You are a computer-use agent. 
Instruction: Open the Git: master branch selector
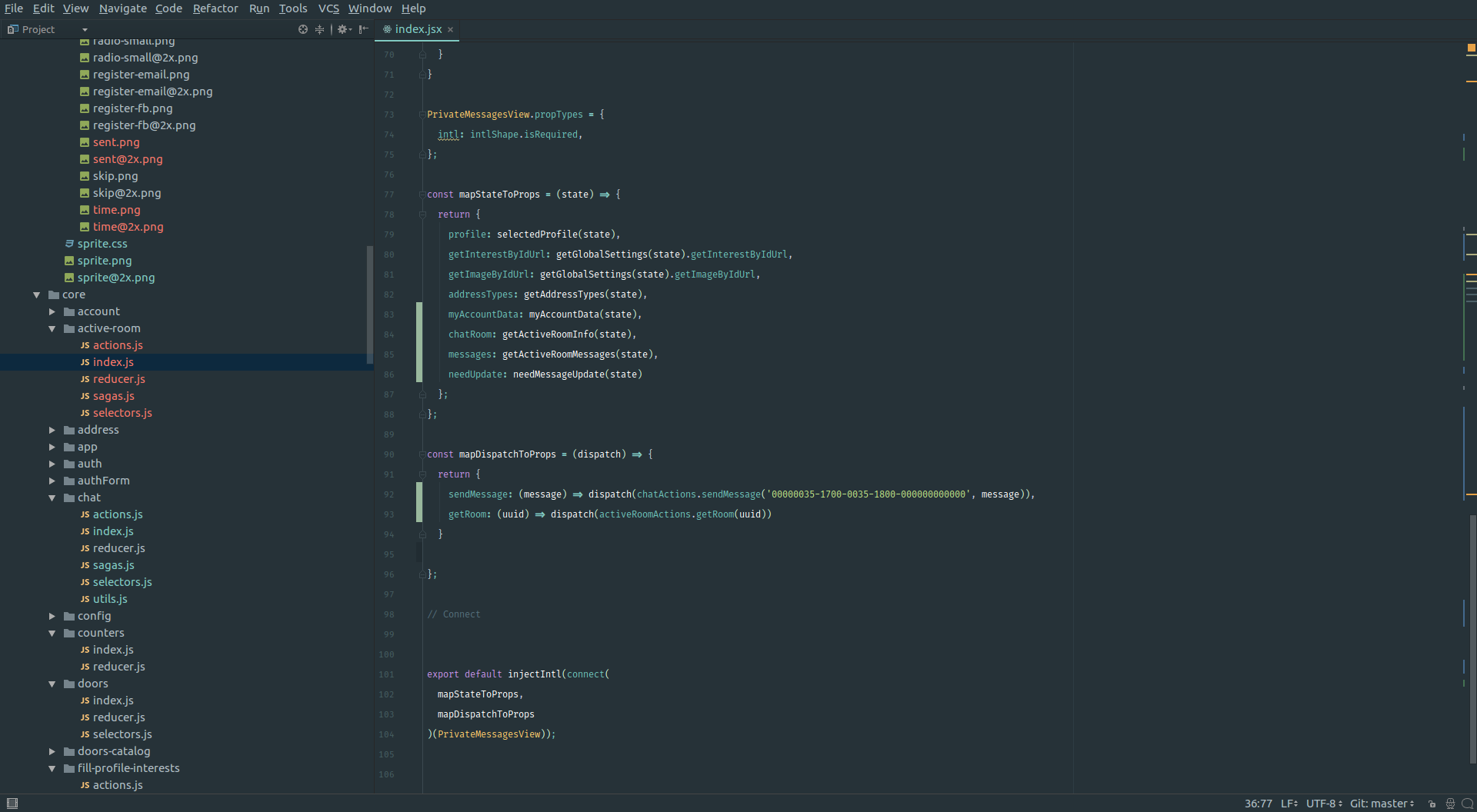1382,804
